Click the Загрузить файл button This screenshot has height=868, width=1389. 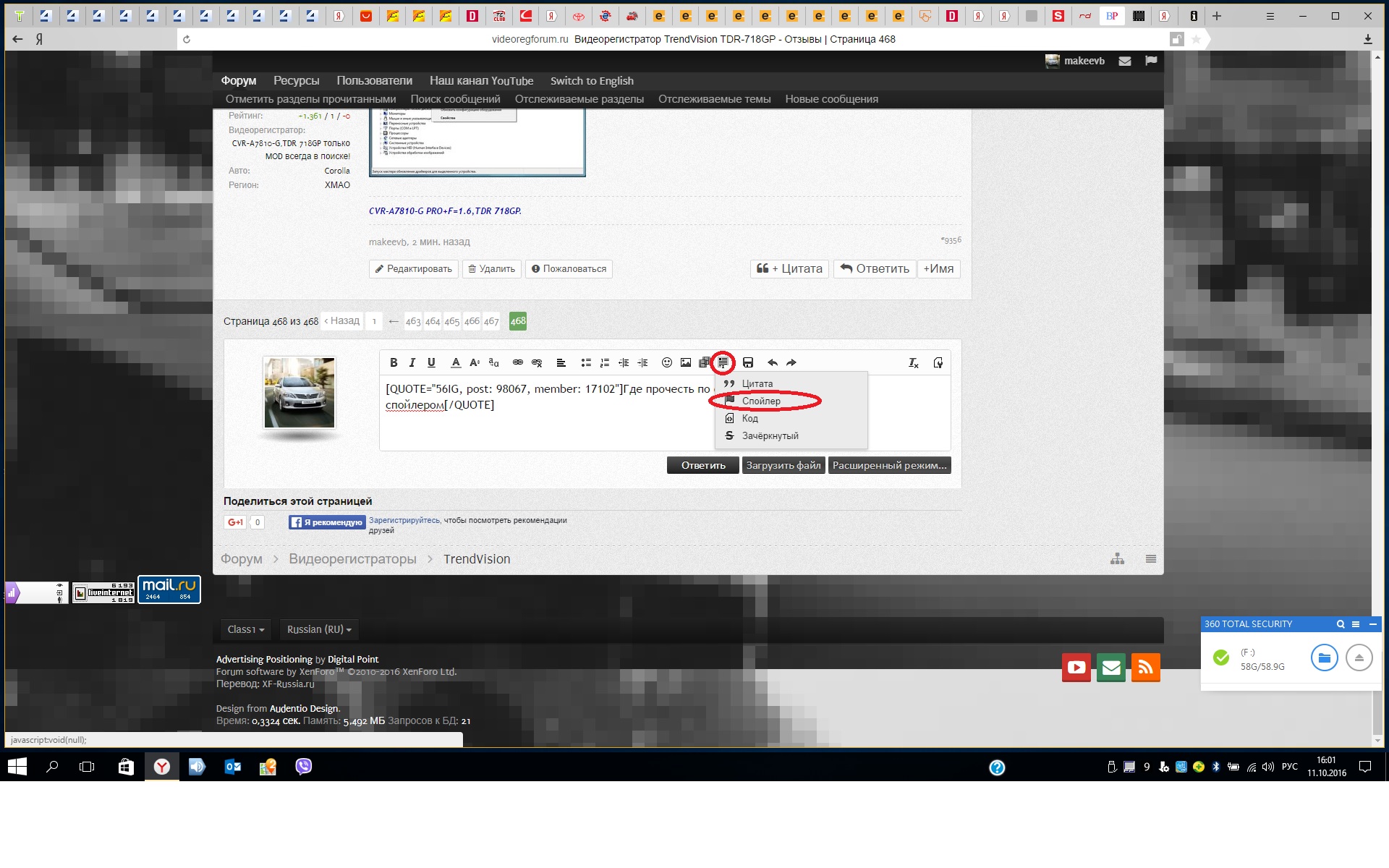783,465
